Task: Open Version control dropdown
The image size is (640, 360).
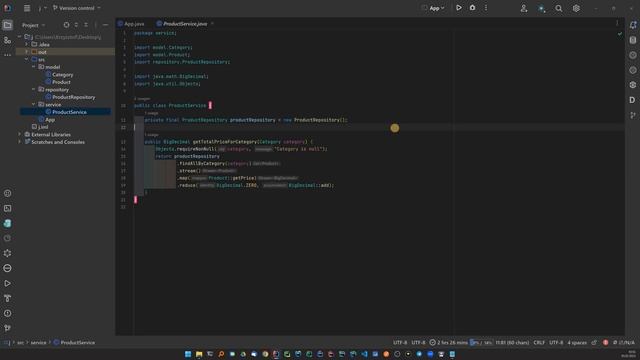Action: coord(76,8)
